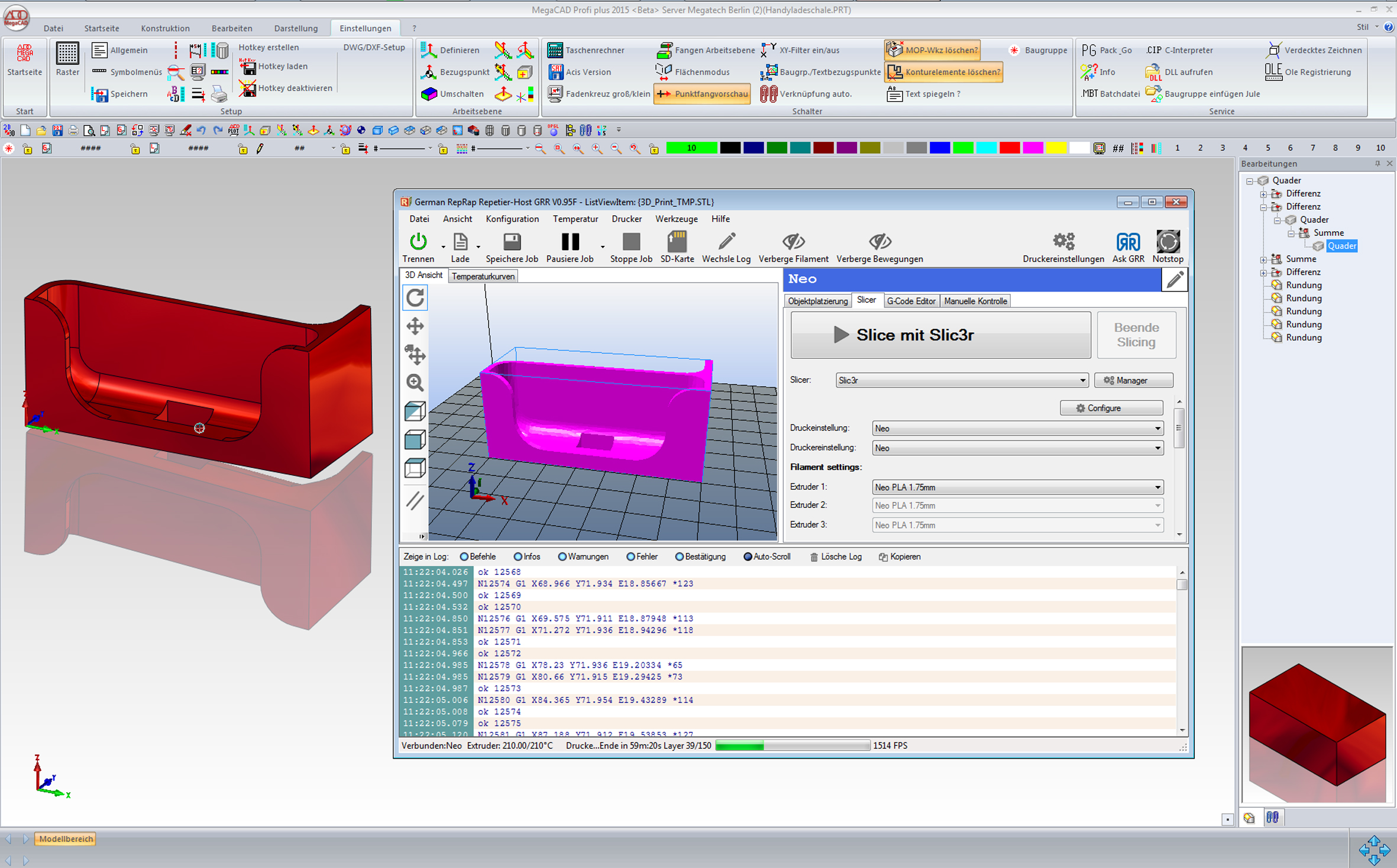Click the Notstop emergency stop icon

click(1168, 242)
